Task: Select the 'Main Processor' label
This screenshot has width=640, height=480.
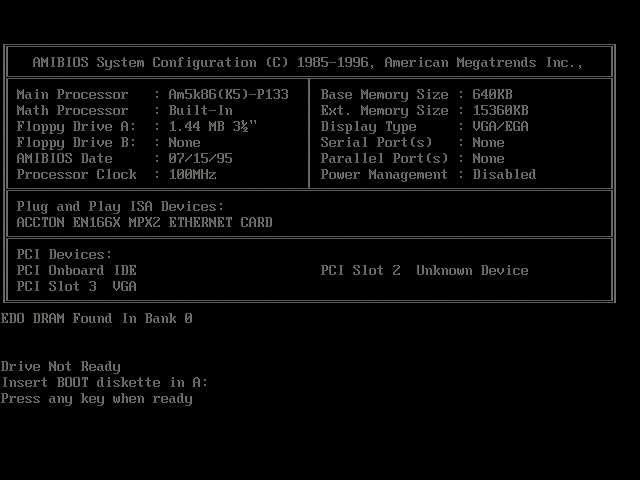Action: pyautogui.click(x=72, y=94)
